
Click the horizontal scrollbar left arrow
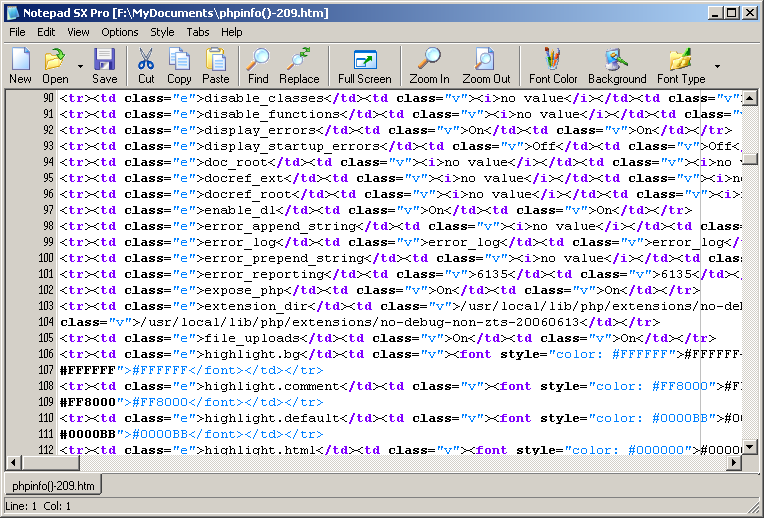point(13,462)
